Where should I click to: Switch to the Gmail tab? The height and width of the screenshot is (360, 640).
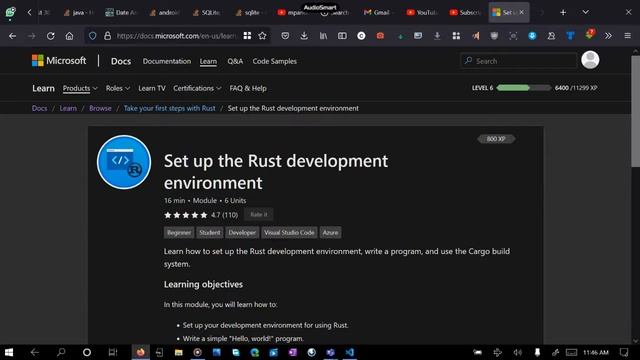[378, 12]
